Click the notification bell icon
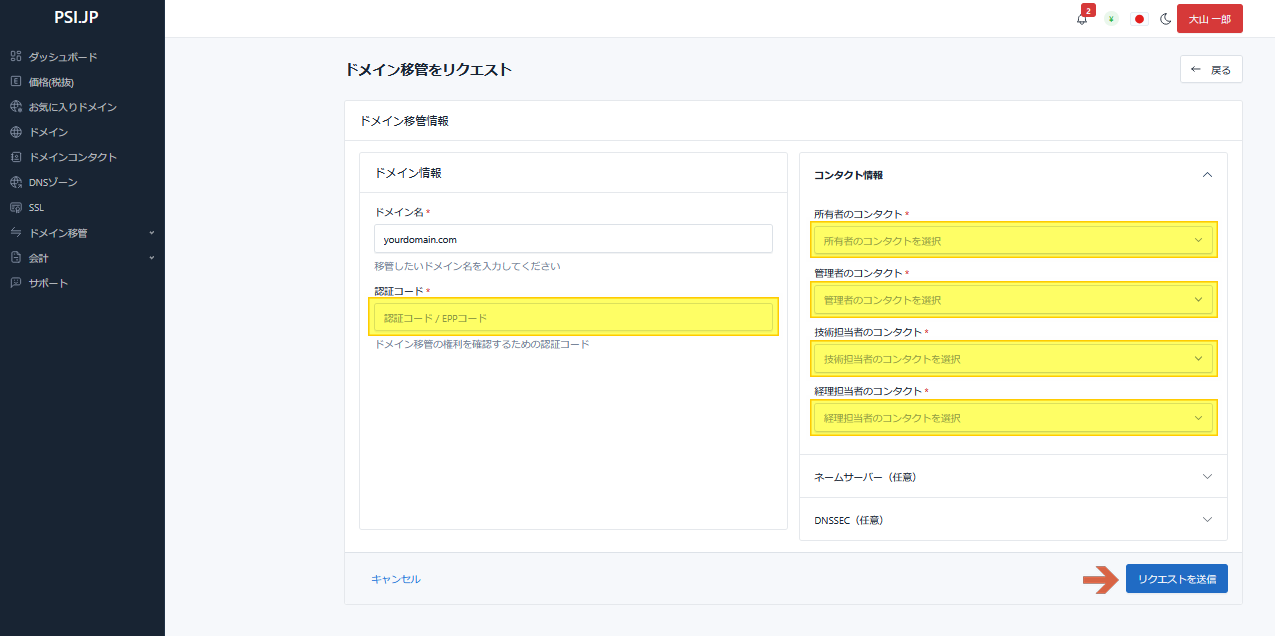The width and height of the screenshot is (1275, 636). pyautogui.click(x=1082, y=19)
